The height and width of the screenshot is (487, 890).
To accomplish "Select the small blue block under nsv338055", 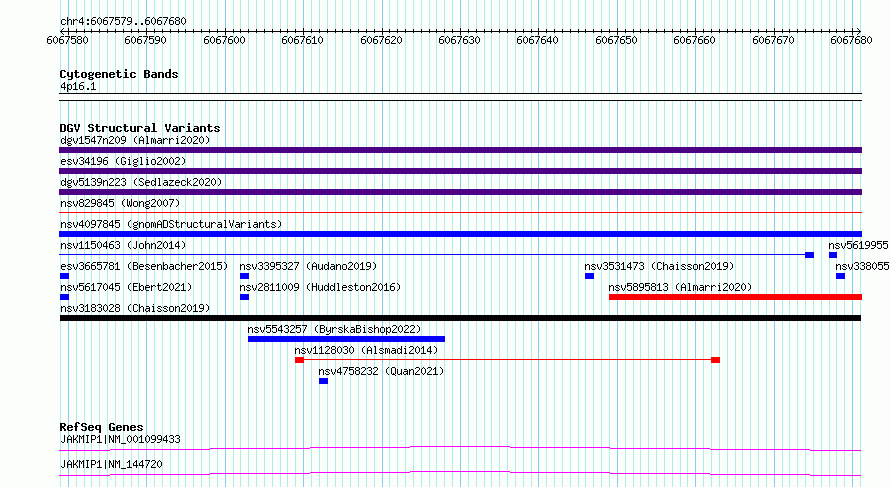I will click(x=840, y=276).
